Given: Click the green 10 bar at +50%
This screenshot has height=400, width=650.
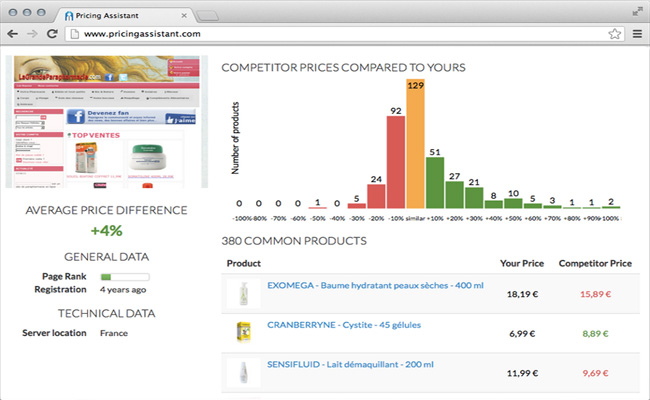Looking at the screenshot, I should point(513,203).
